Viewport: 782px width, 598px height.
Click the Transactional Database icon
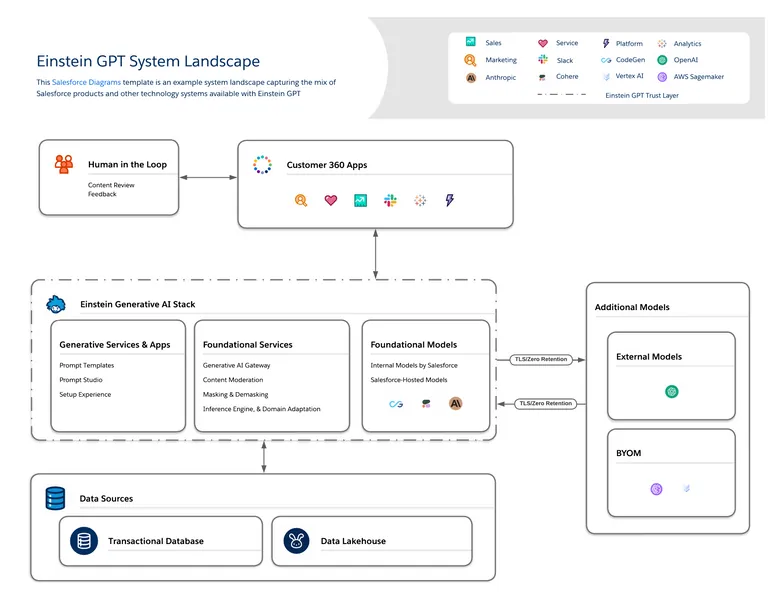point(84,541)
